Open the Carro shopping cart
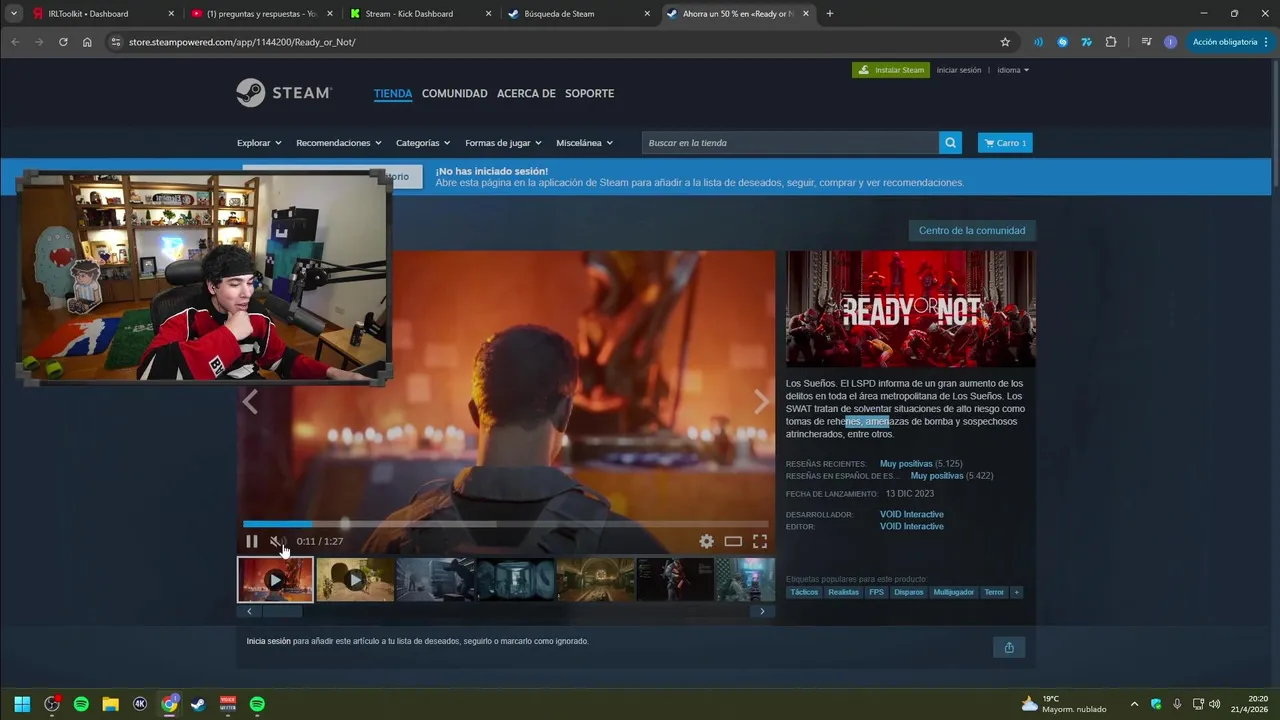Viewport: 1280px width, 720px height. [x=1005, y=143]
